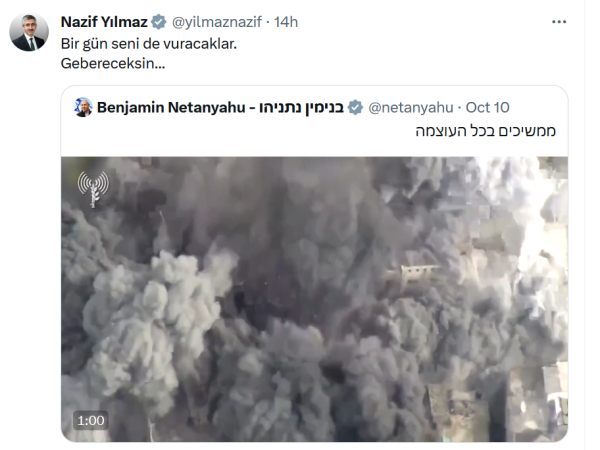Click the tweet text 'Bir gün seni de vuracaklar.'
Viewport: 600px width, 450px height.
149,44
